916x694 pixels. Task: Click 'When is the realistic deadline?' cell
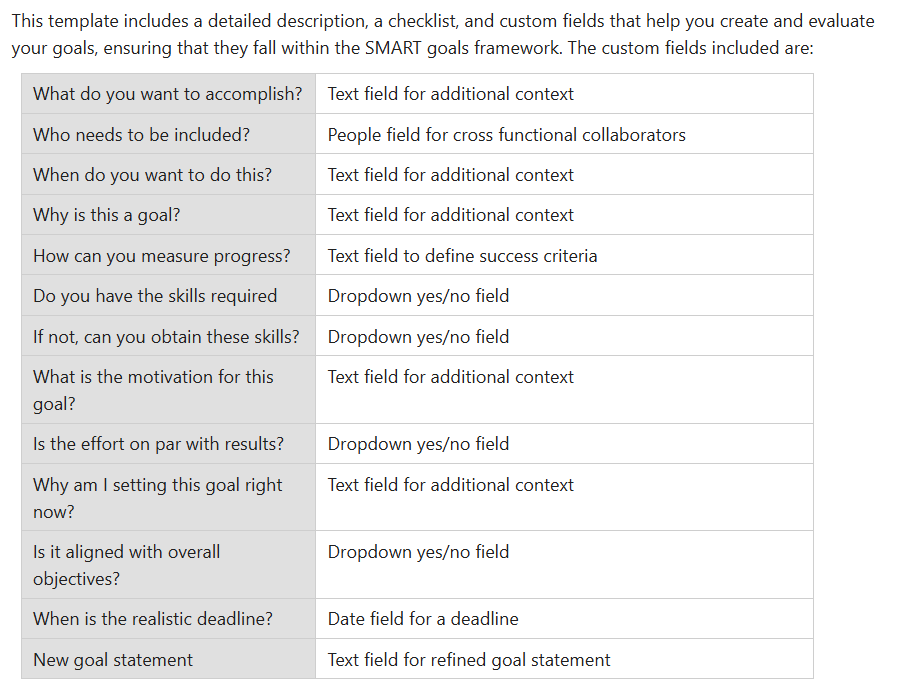point(152,619)
